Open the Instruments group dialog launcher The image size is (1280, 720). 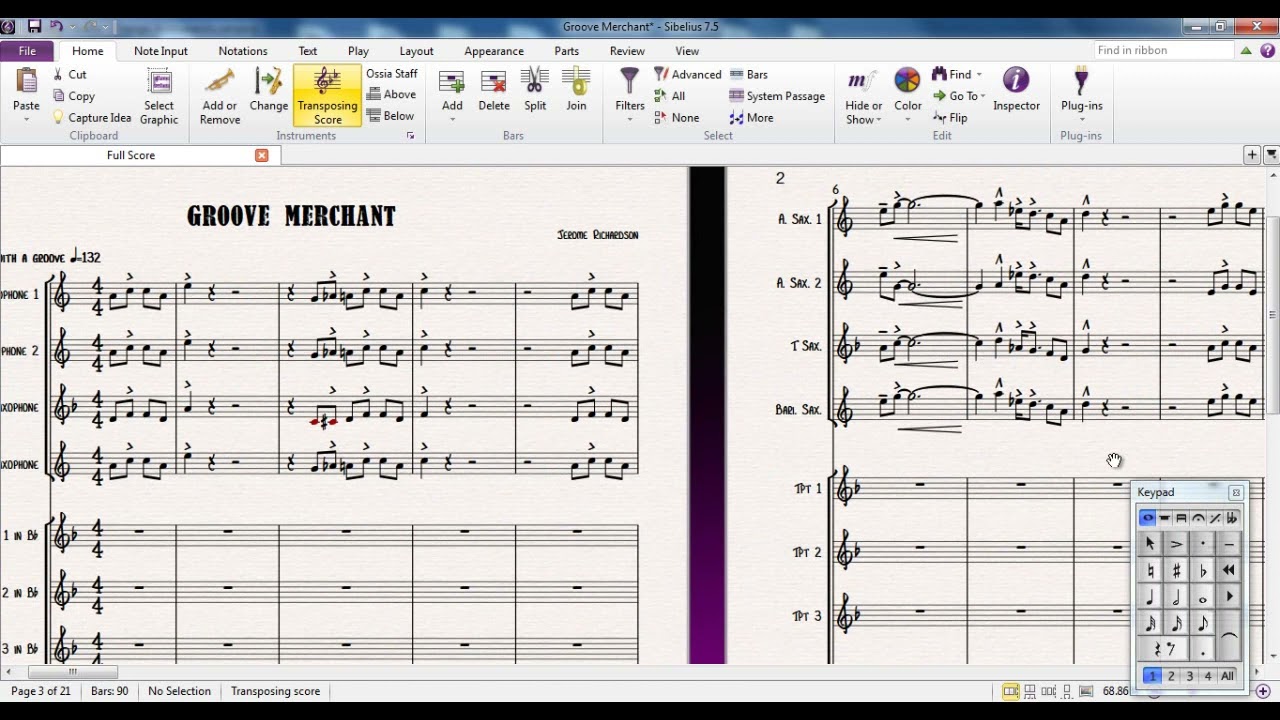coord(410,136)
